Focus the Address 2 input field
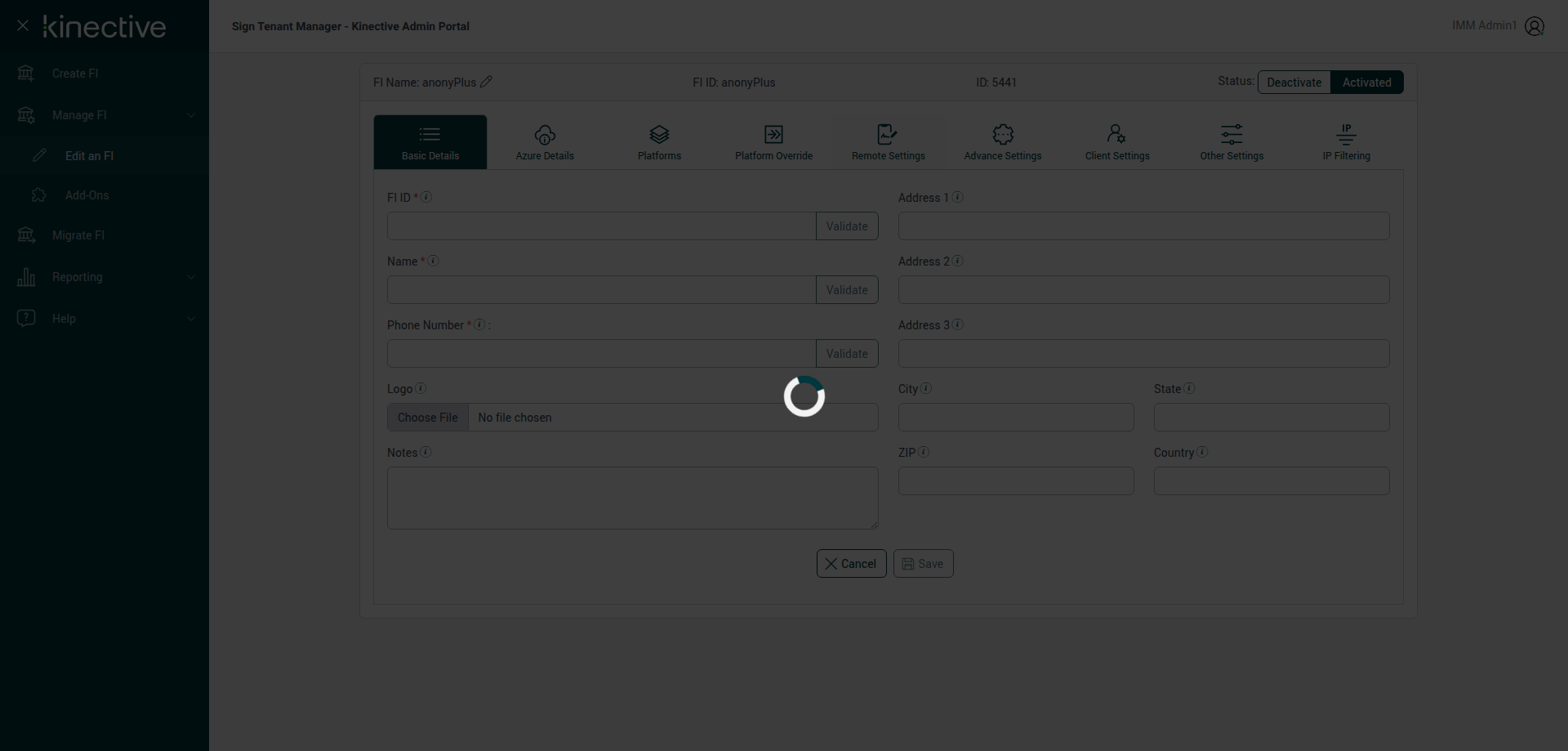Image resolution: width=1568 pixels, height=751 pixels. (x=1144, y=290)
